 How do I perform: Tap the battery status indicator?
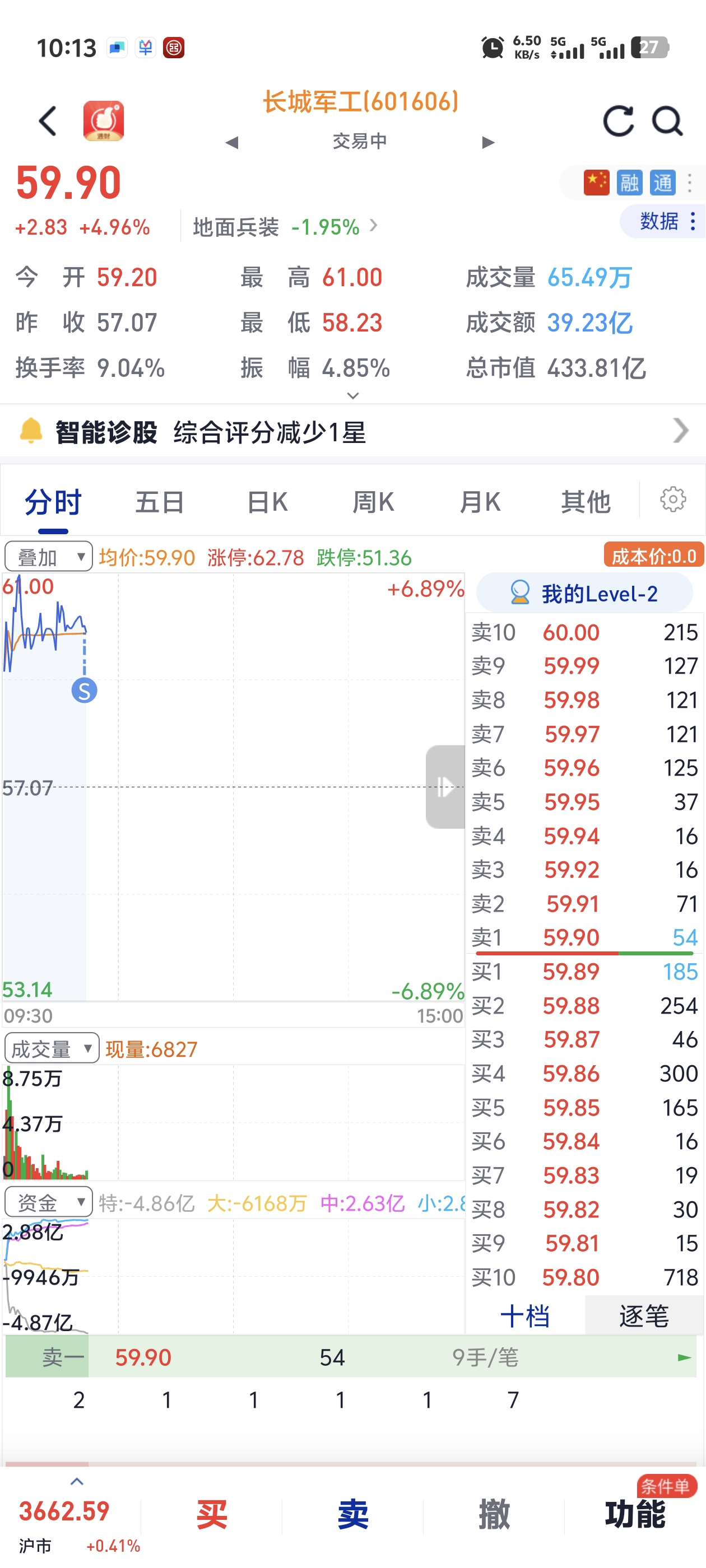click(x=651, y=47)
